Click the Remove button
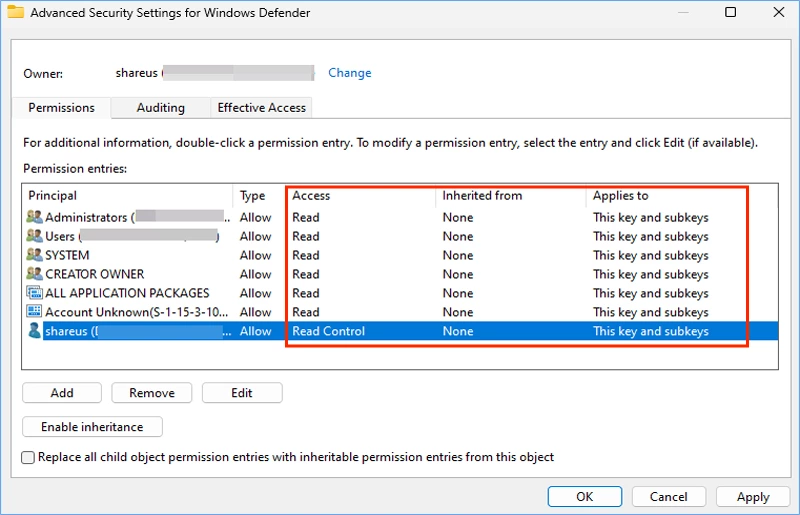The width and height of the screenshot is (800, 515). tap(152, 393)
